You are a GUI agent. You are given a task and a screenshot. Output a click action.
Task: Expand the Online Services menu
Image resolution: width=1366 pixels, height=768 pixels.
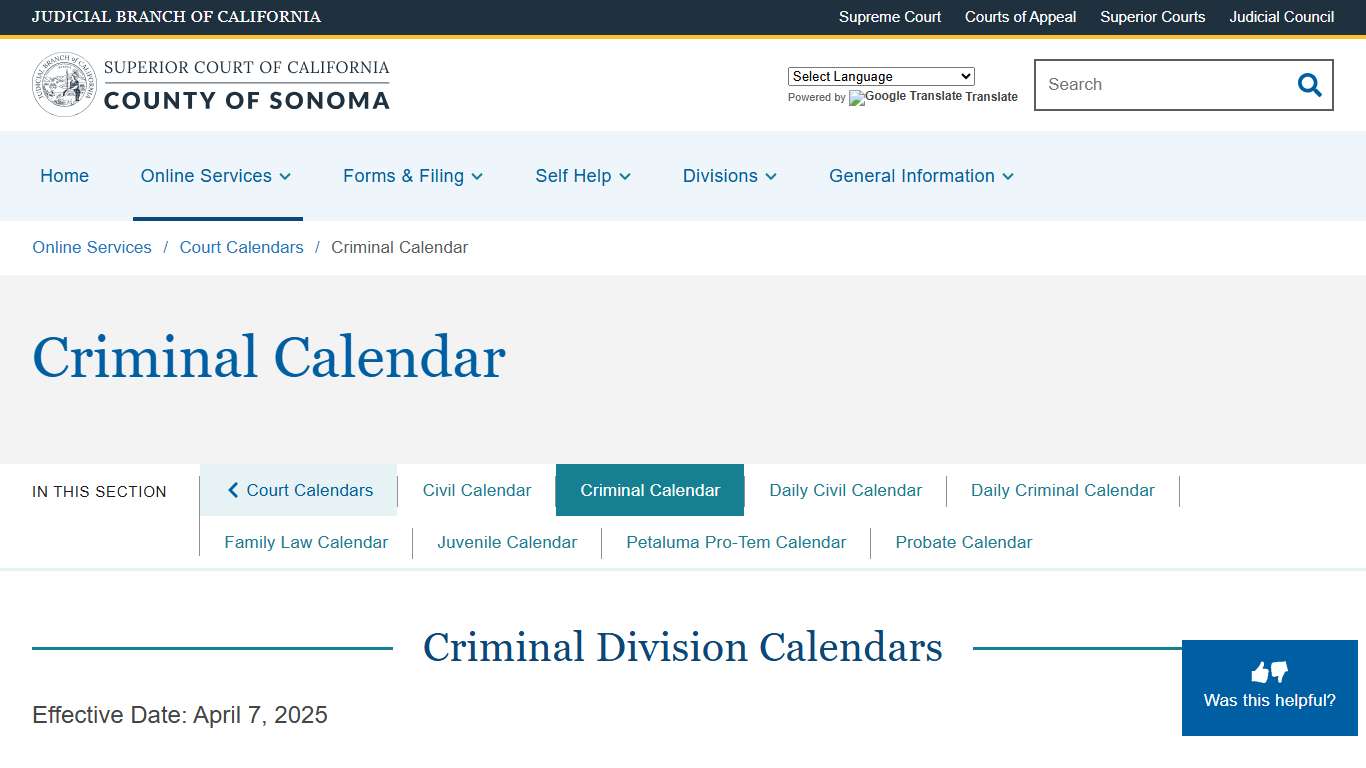pos(216,176)
